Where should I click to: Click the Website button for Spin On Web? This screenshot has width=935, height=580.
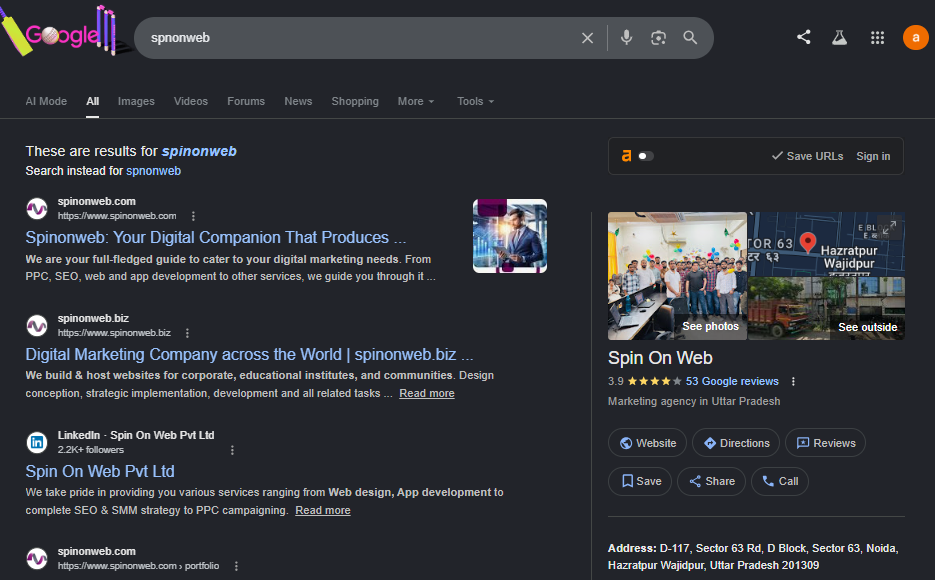click(648, 443)
